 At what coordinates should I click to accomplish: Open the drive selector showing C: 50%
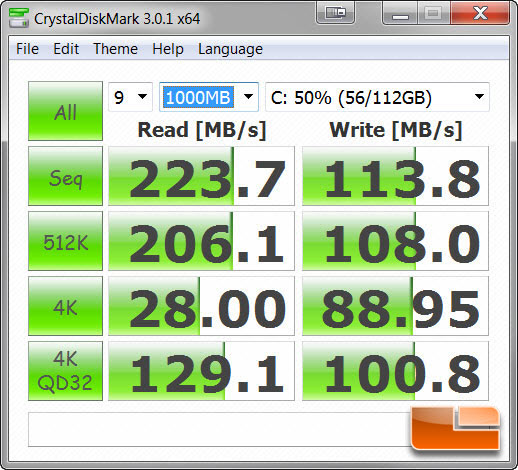click(x=377, y=97)
